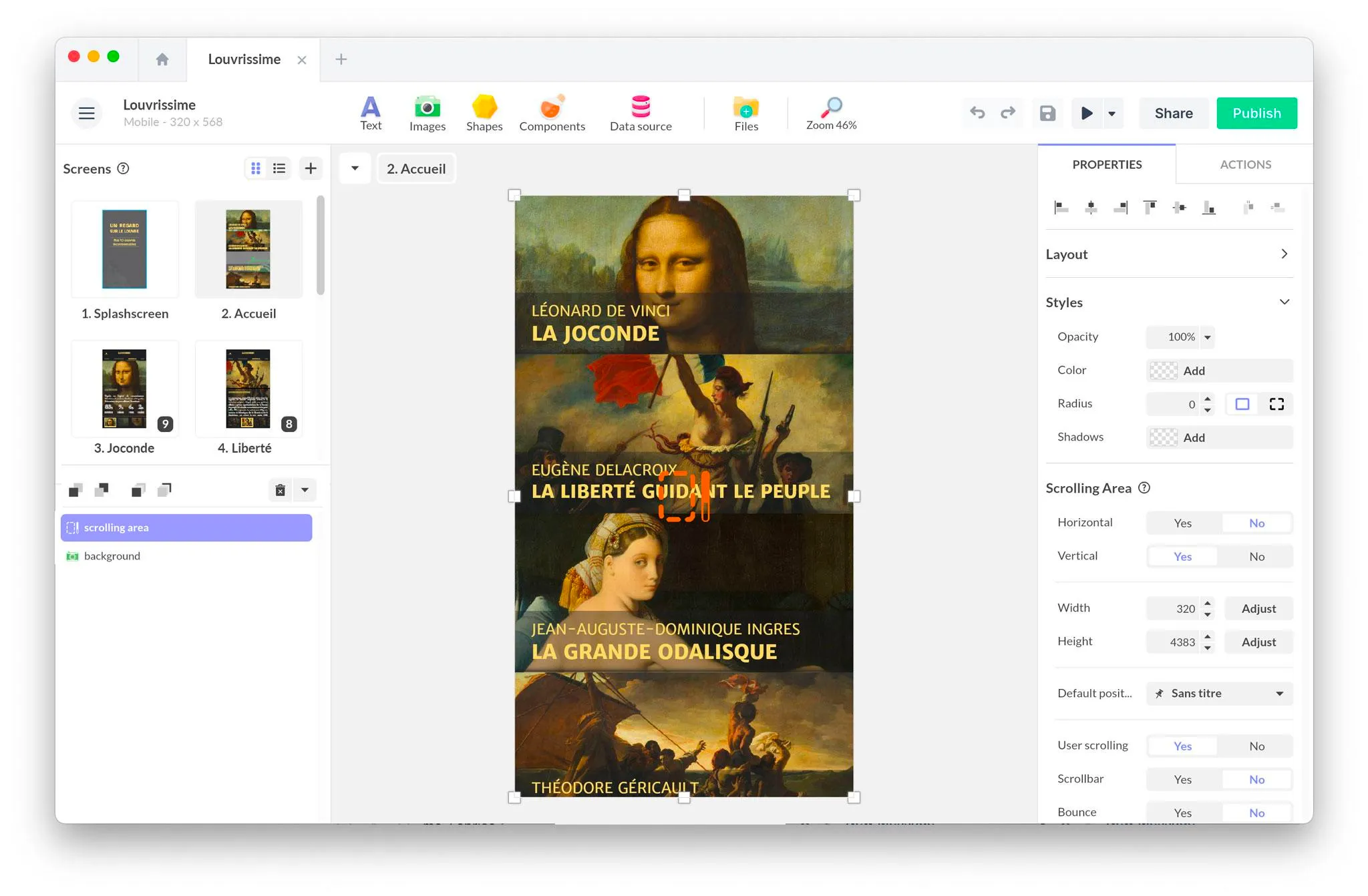Click the Share button
1368x896 pixels.
[1173, 113]
